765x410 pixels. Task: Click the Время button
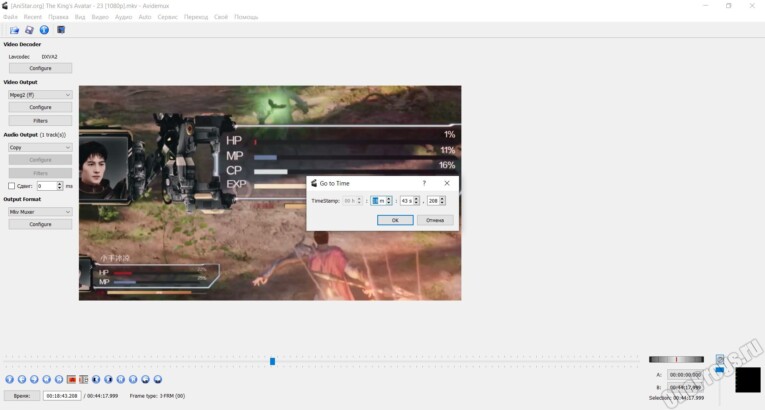(22, 396)
